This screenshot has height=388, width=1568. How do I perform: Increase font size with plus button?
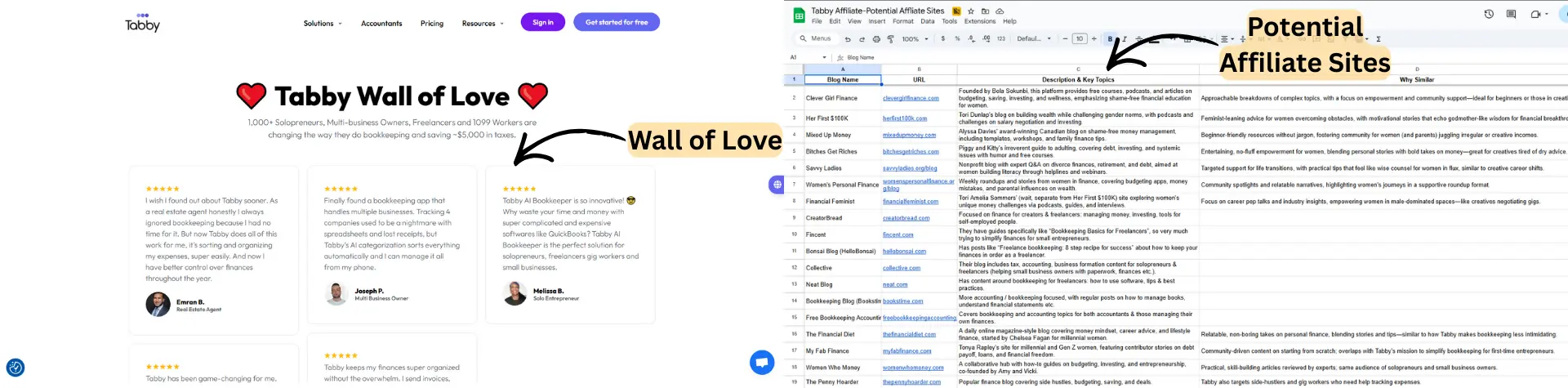coord(1094,38)
